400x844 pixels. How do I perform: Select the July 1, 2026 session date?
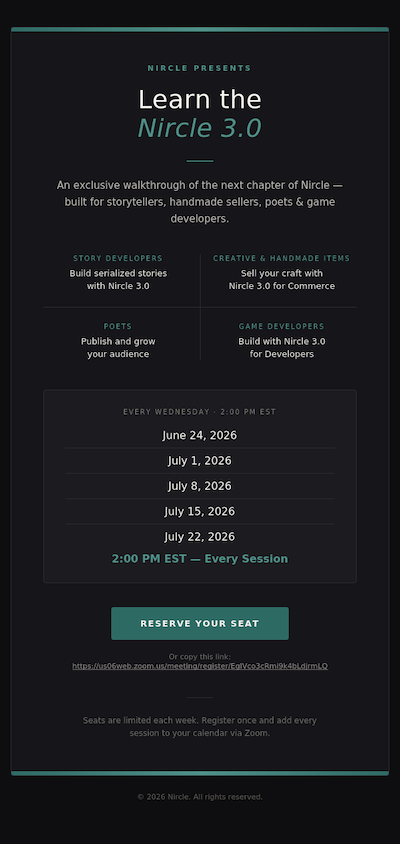(x=200, y=461)
